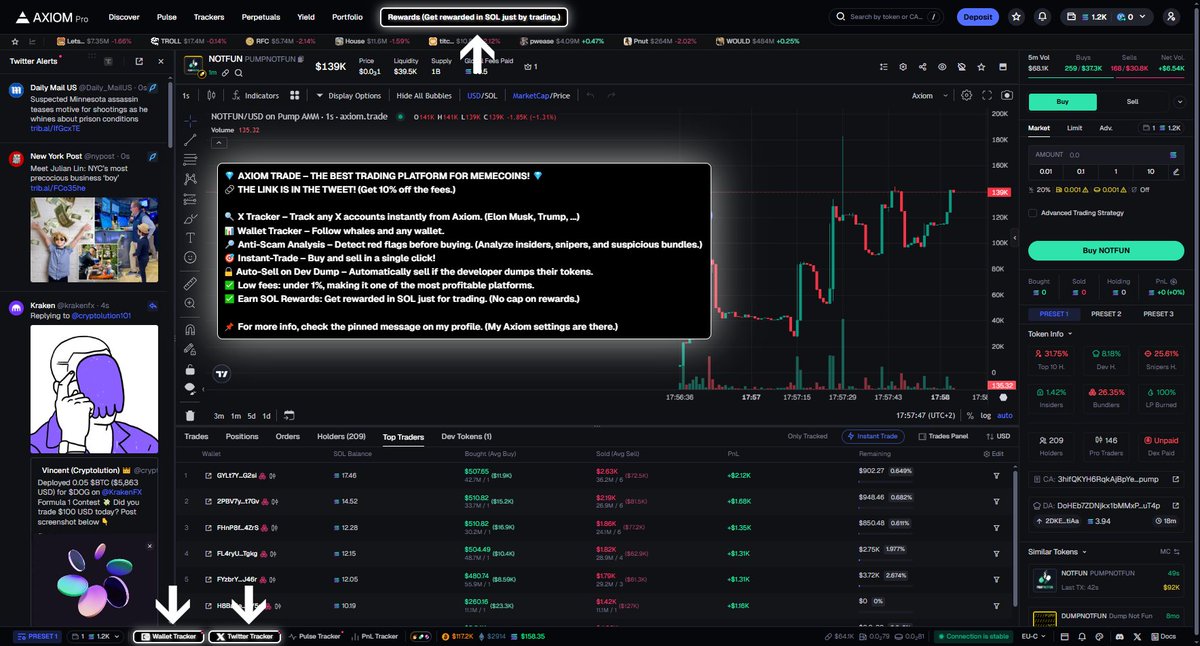This screenshot has width=1200, height=646.
Task: Open chart settings gear icon
Action: 966,95
